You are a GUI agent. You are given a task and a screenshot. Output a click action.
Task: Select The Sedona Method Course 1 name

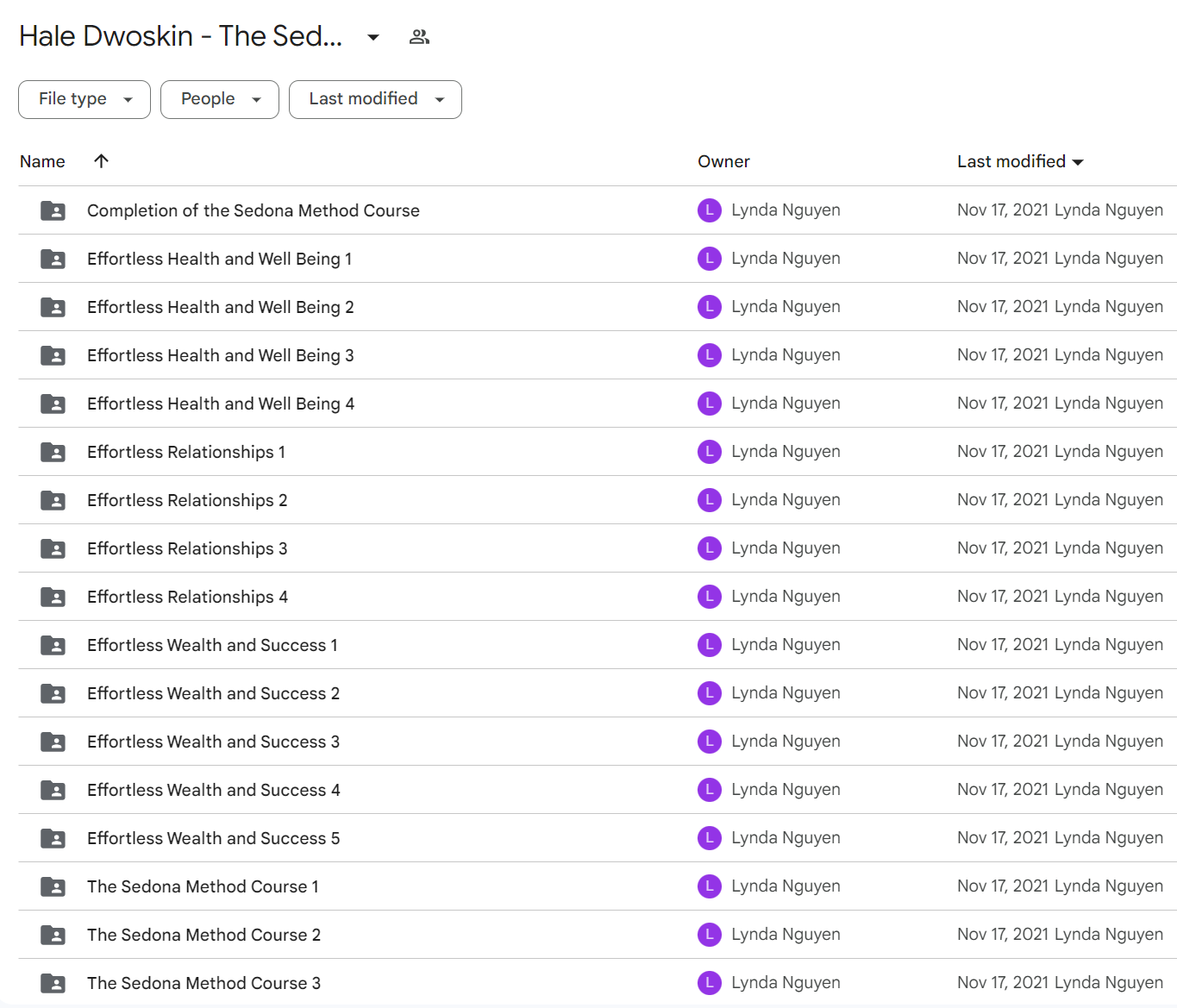(x=203, y=886)
